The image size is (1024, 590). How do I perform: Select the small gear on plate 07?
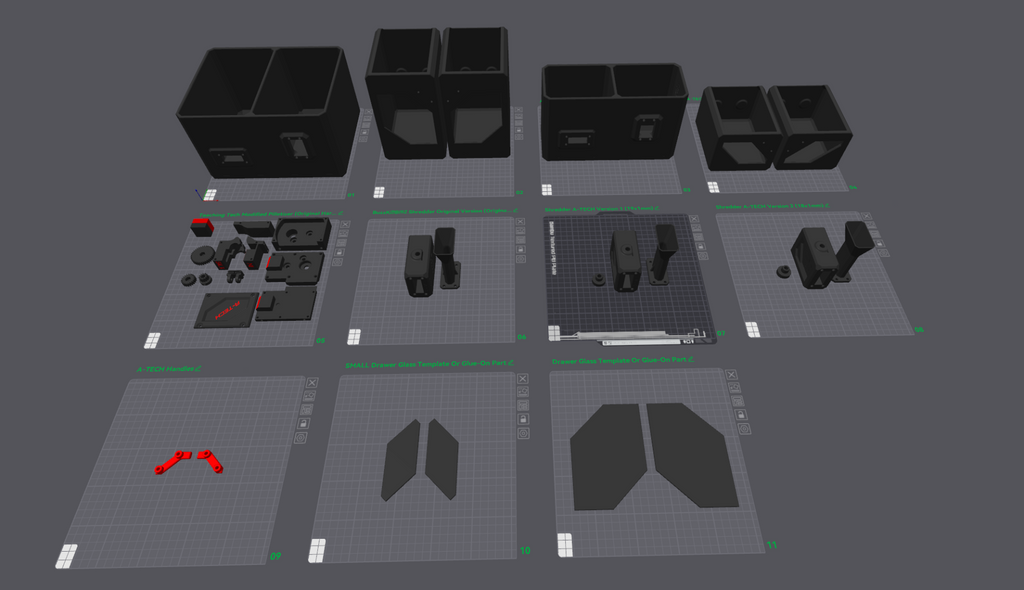[x=598, y=280]
